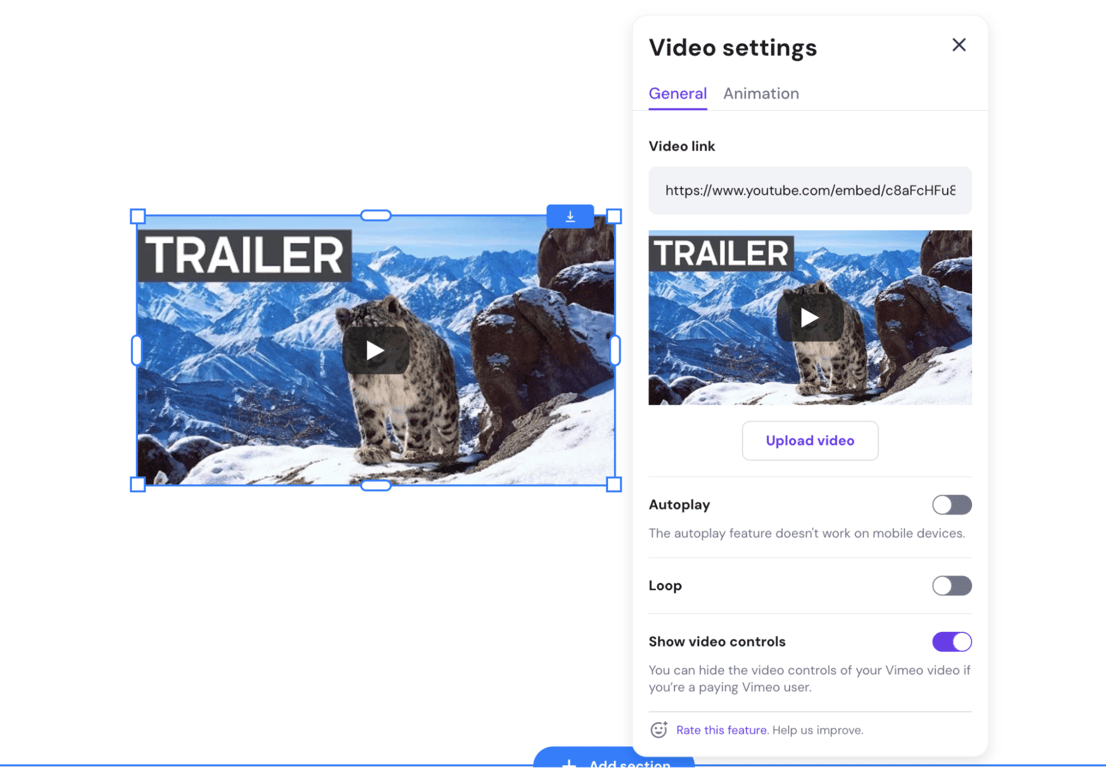Screen dimensions: 1106x768
Task: Click the download icon above the video
Action: 570,215
